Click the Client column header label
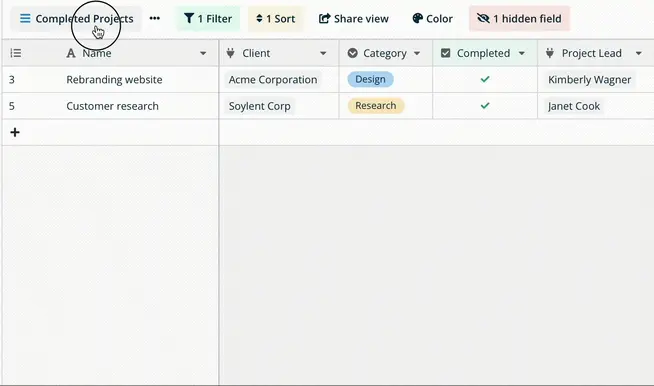This screenshot has width=654, height=386. point(256,53)
